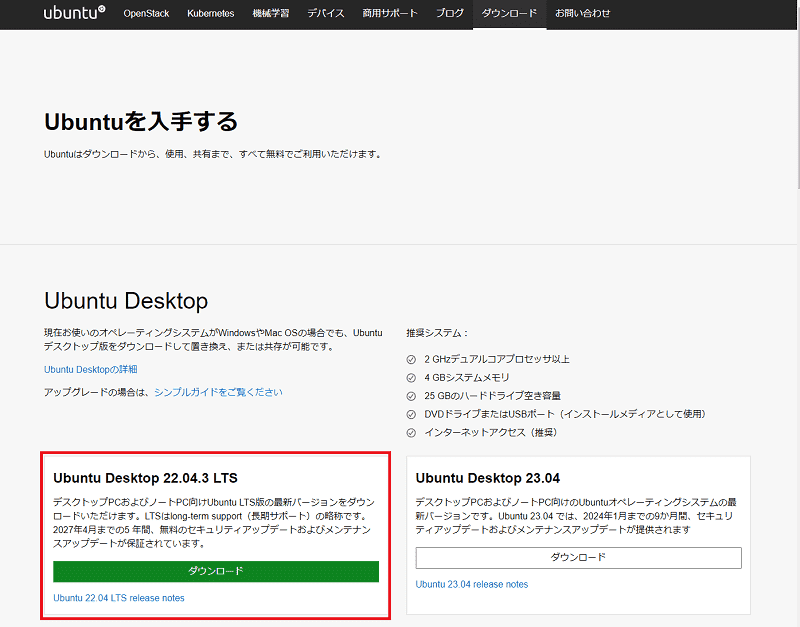
Task: Click the Ubuntu Desktop 22.04.3 LTS heading
Action: point(145,478)
